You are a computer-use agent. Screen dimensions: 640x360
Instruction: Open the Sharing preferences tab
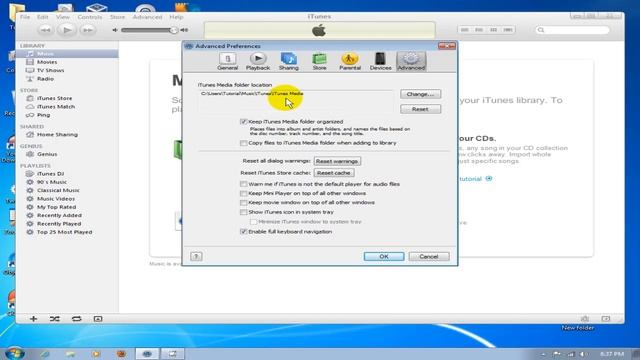tap(289, 62)
